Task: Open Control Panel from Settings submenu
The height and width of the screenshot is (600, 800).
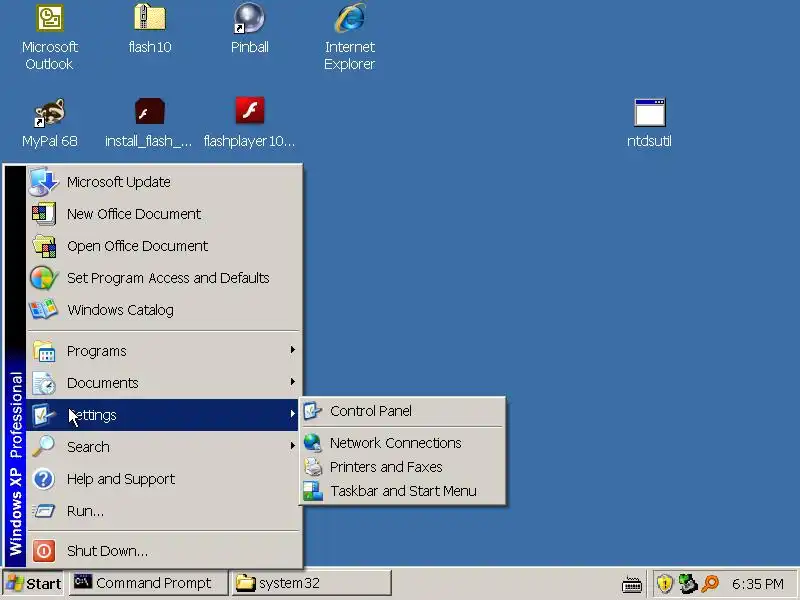Action: click(403, 411)
